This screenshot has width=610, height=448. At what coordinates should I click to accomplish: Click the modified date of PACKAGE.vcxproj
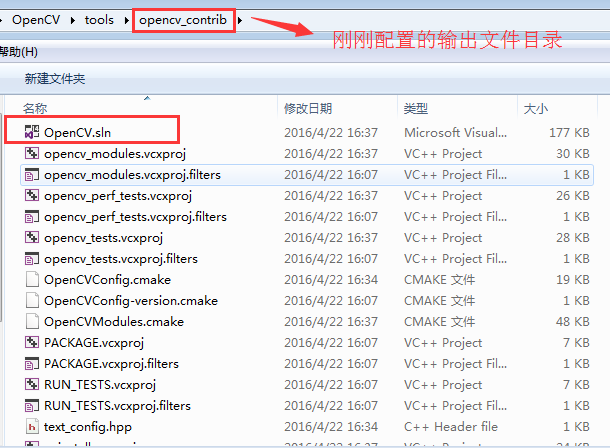point(331,343)
